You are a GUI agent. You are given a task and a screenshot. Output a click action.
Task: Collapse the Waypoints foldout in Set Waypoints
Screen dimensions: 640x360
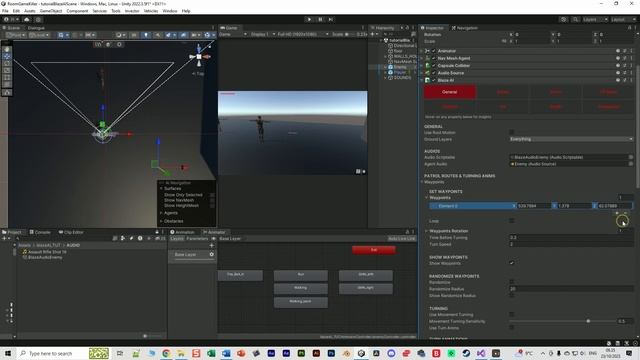point(427,198)
